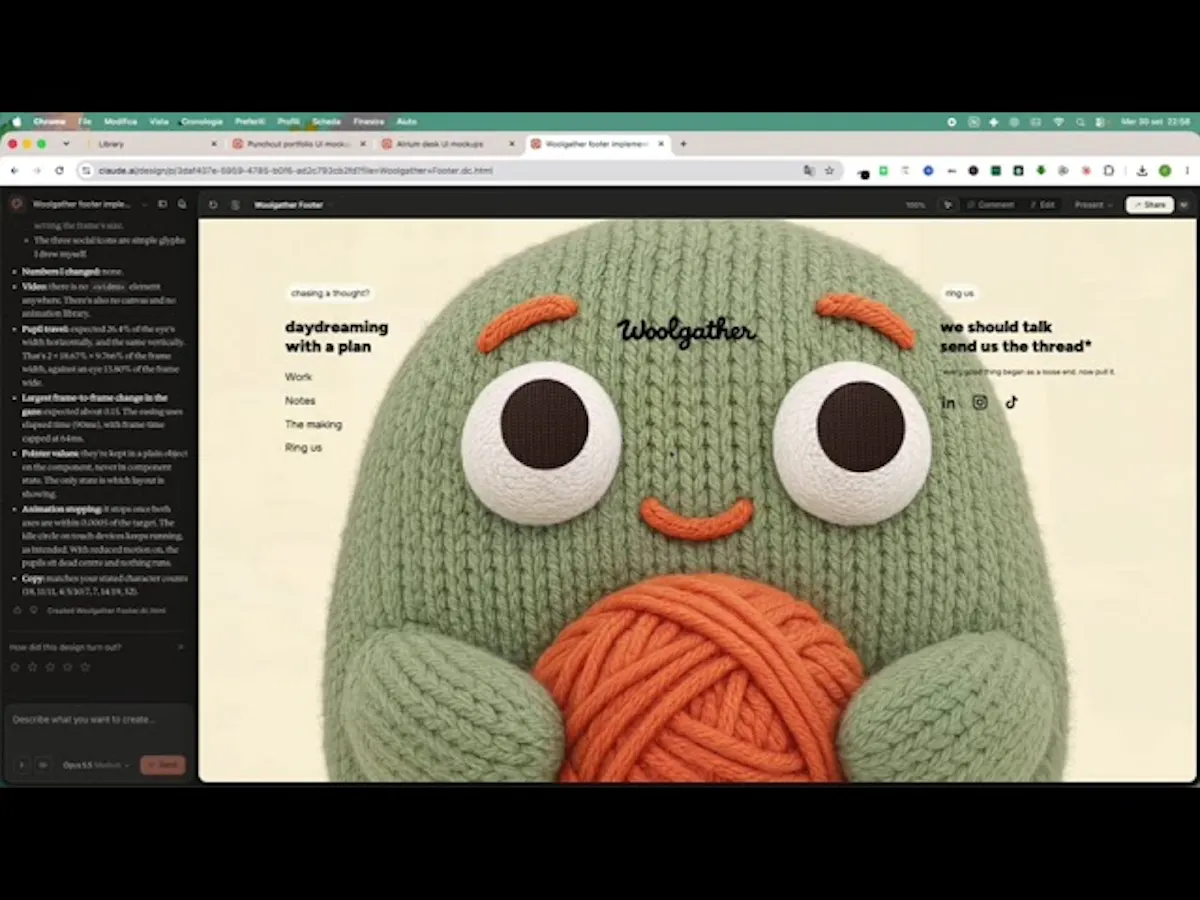Click the date and time in menu bar
Viewport: 1200px width, 900px height.
(1154, 121)
